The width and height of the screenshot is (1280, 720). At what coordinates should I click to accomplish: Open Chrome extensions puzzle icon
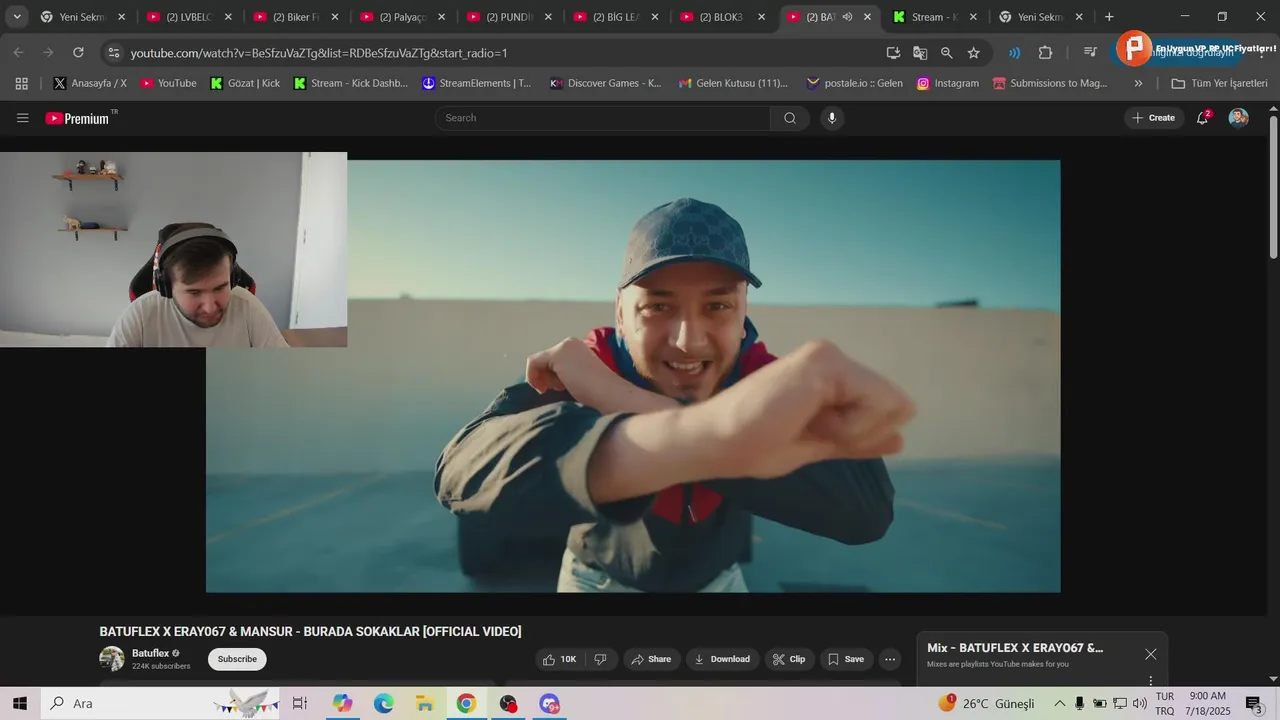point(1046,53)
